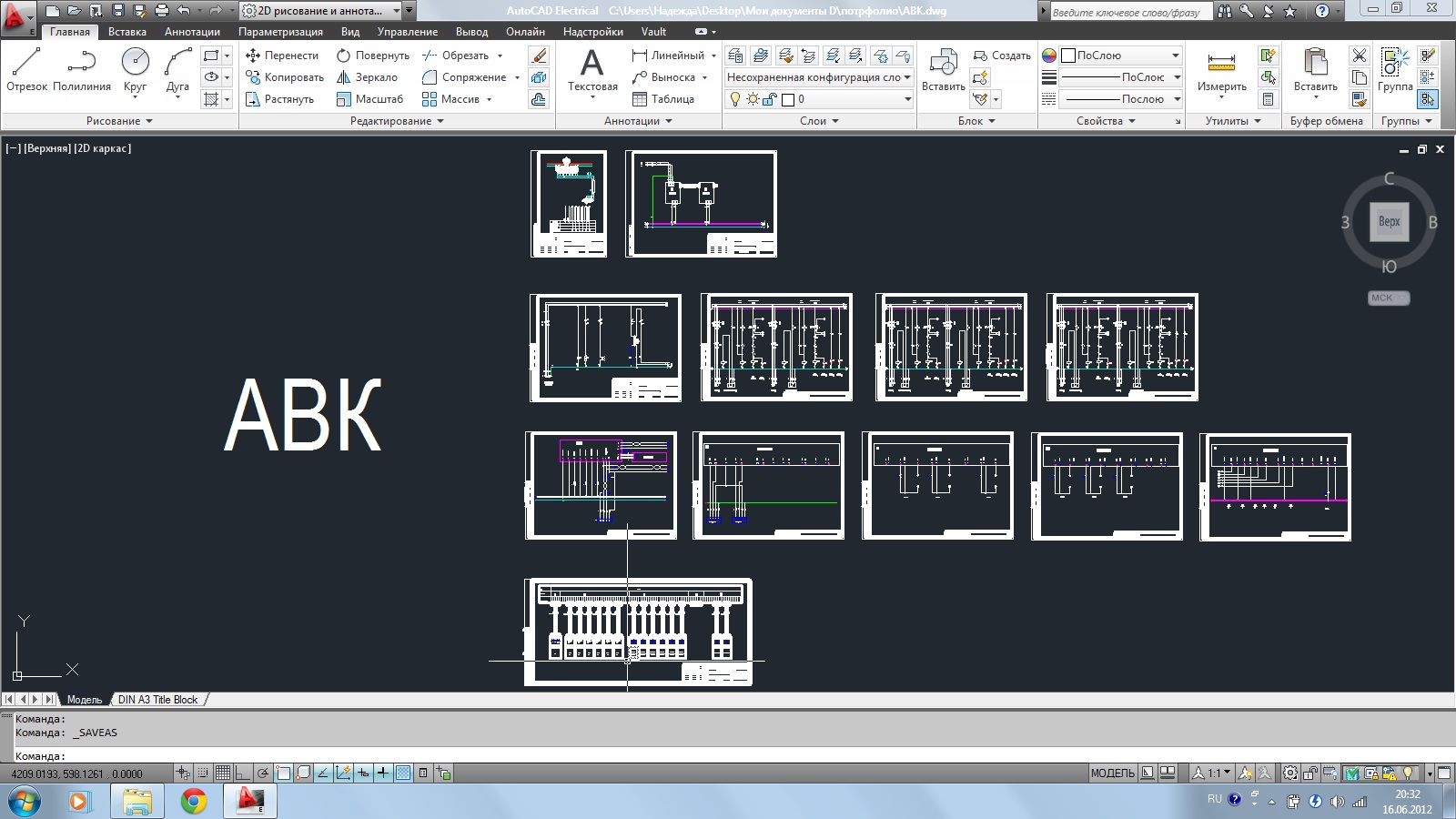
Task: Open the Управление ribbon tab
Action: tap(408, 32)
